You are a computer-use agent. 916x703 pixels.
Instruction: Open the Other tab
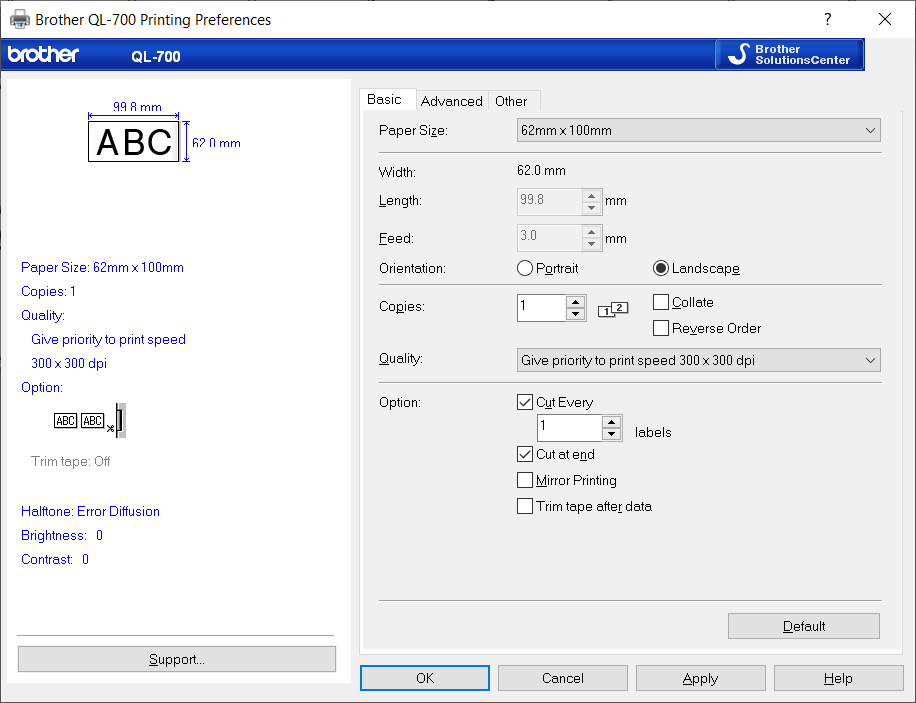[511, 101]
